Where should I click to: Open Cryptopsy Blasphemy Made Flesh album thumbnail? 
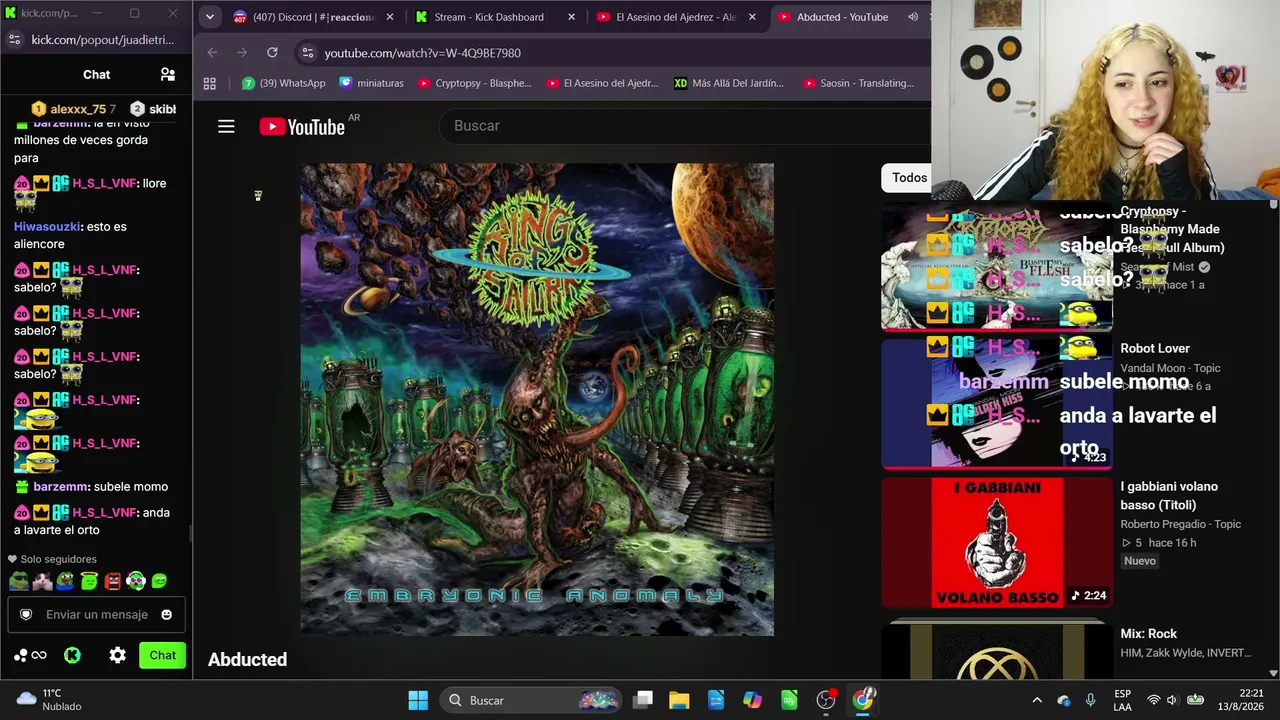tap(996, 267)
